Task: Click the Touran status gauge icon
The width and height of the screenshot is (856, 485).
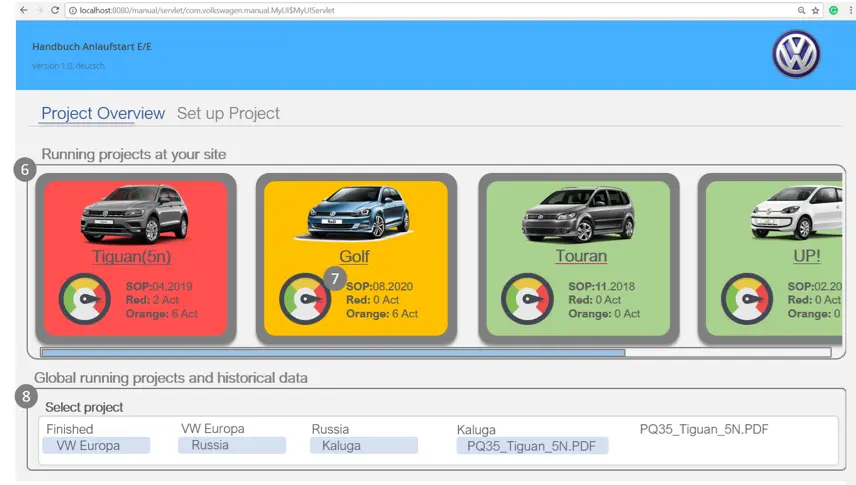Action: (x=527, y=299)
